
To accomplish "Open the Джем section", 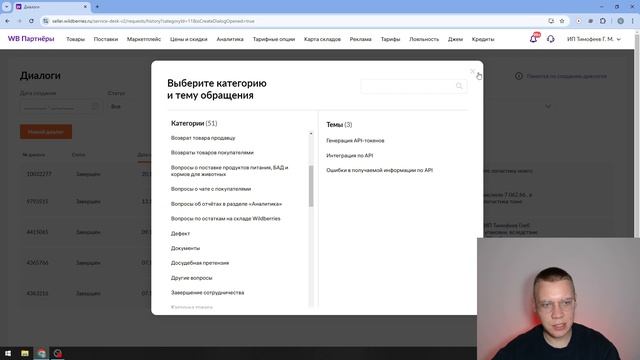I will point(455,39).
